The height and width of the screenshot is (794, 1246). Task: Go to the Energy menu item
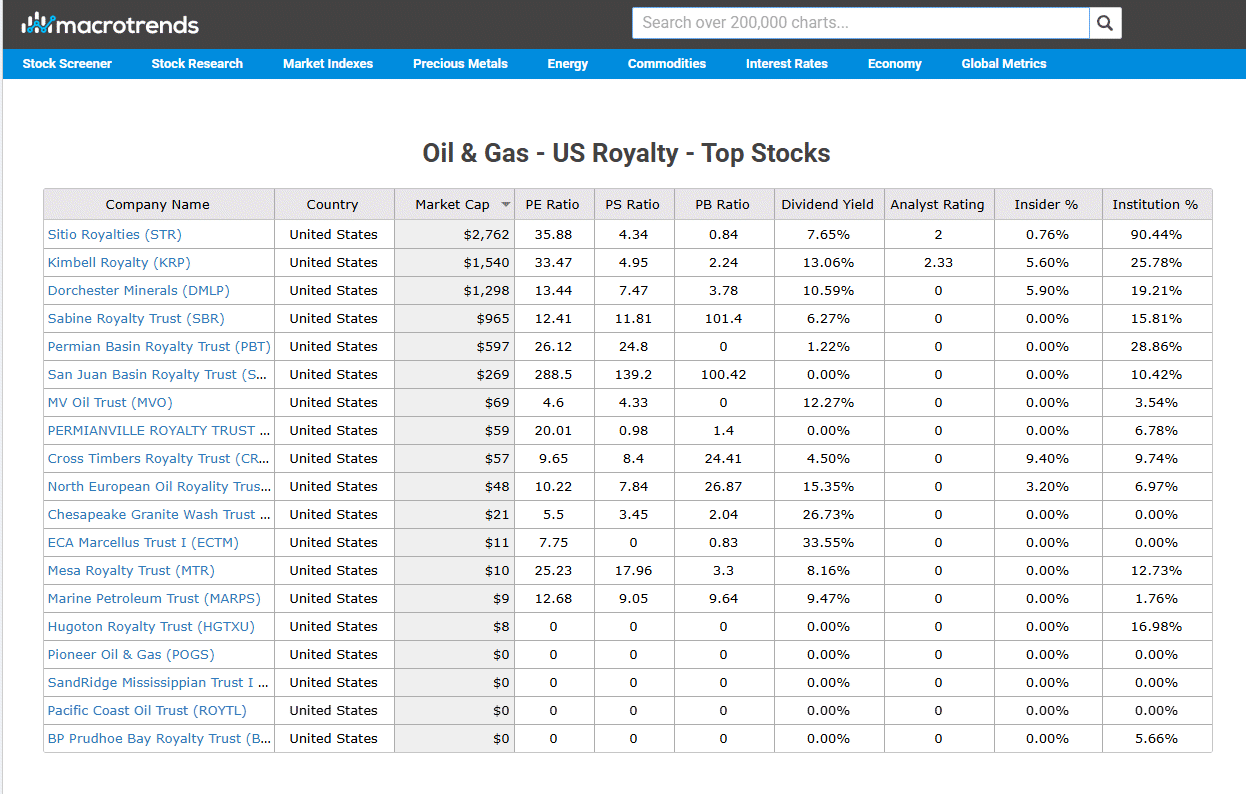(x=568, y=64)
